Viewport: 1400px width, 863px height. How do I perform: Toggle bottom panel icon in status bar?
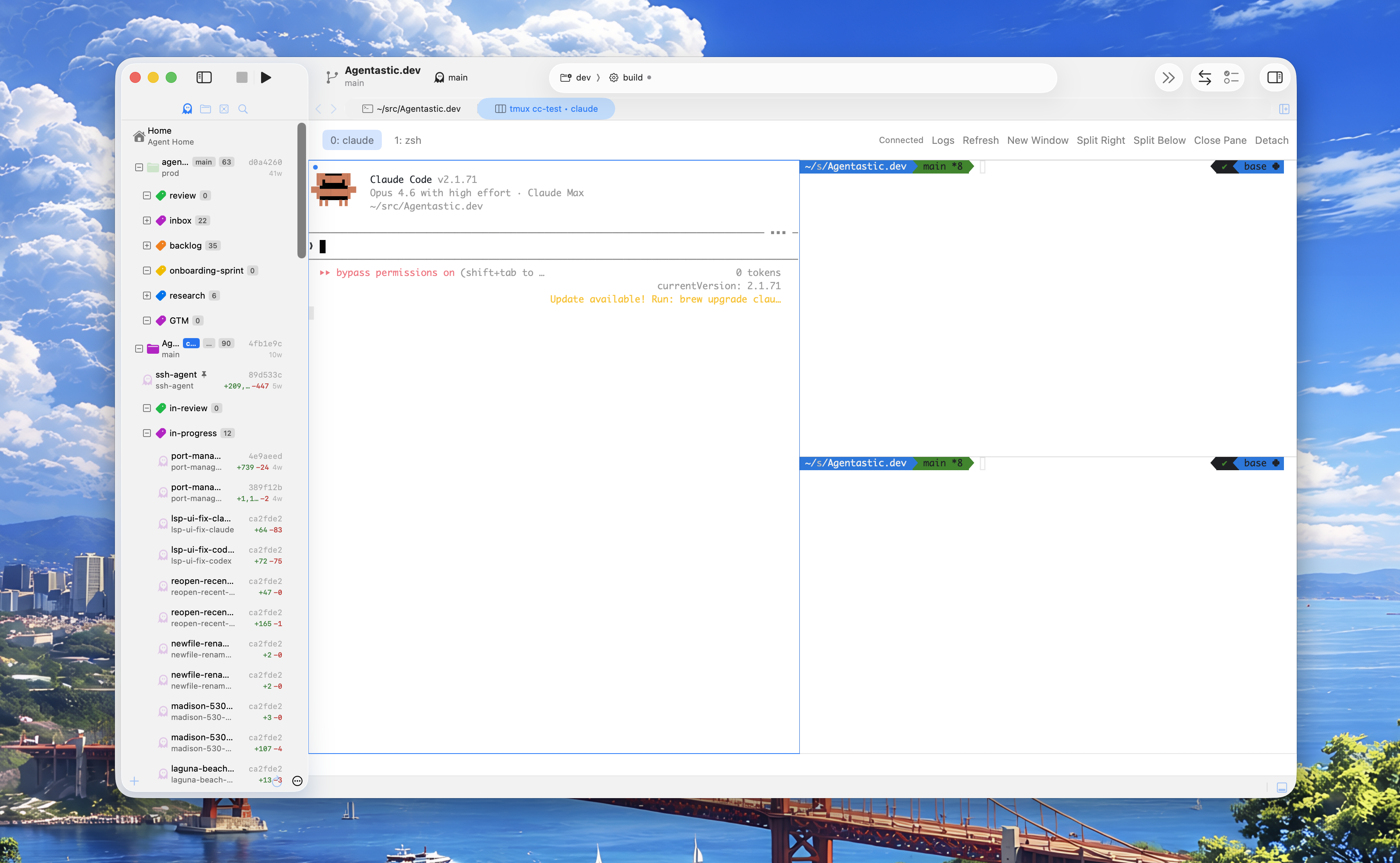(x=1281, y=787)
